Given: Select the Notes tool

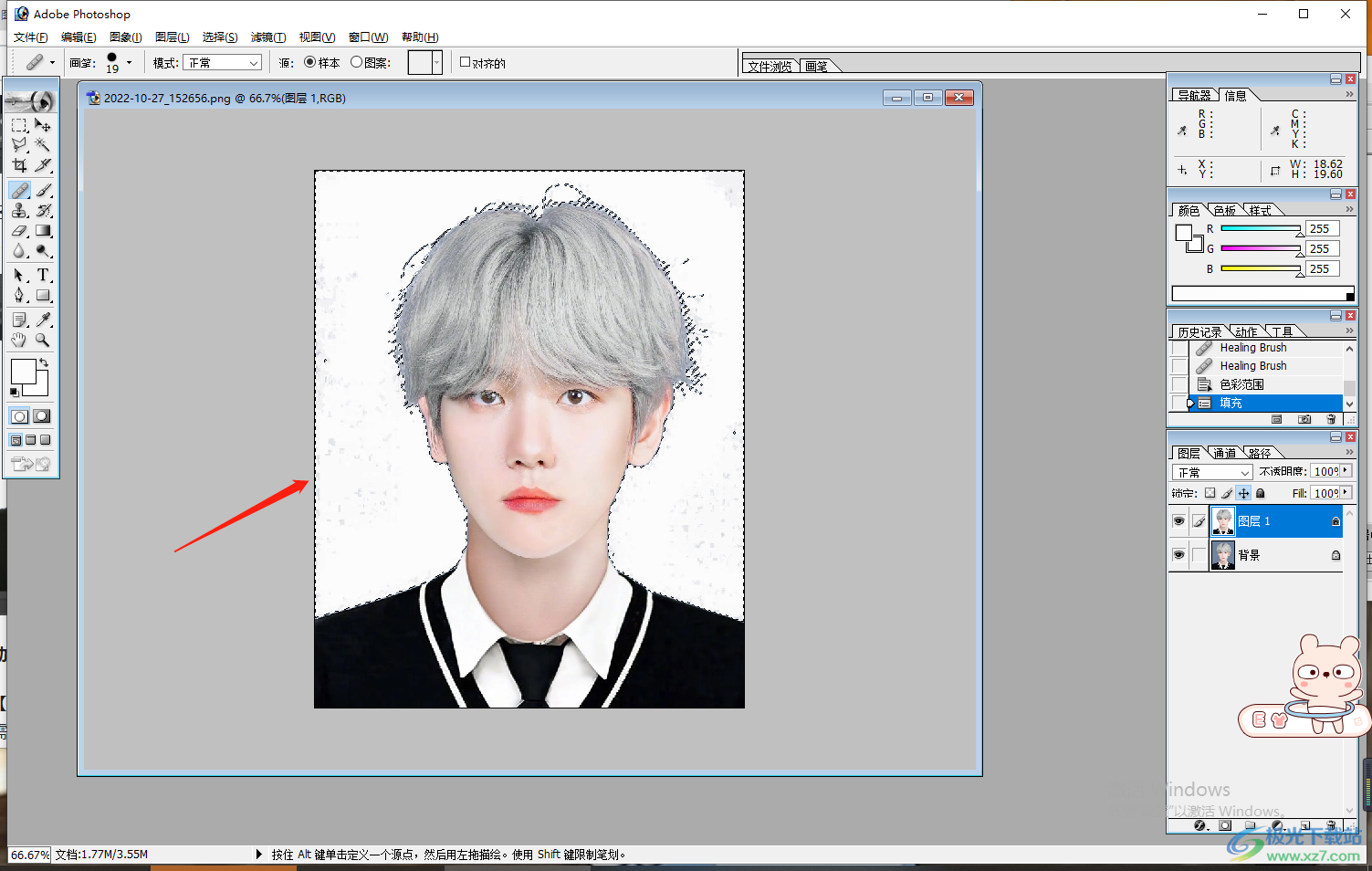Looking at the screenshot, I should [19, 320].
